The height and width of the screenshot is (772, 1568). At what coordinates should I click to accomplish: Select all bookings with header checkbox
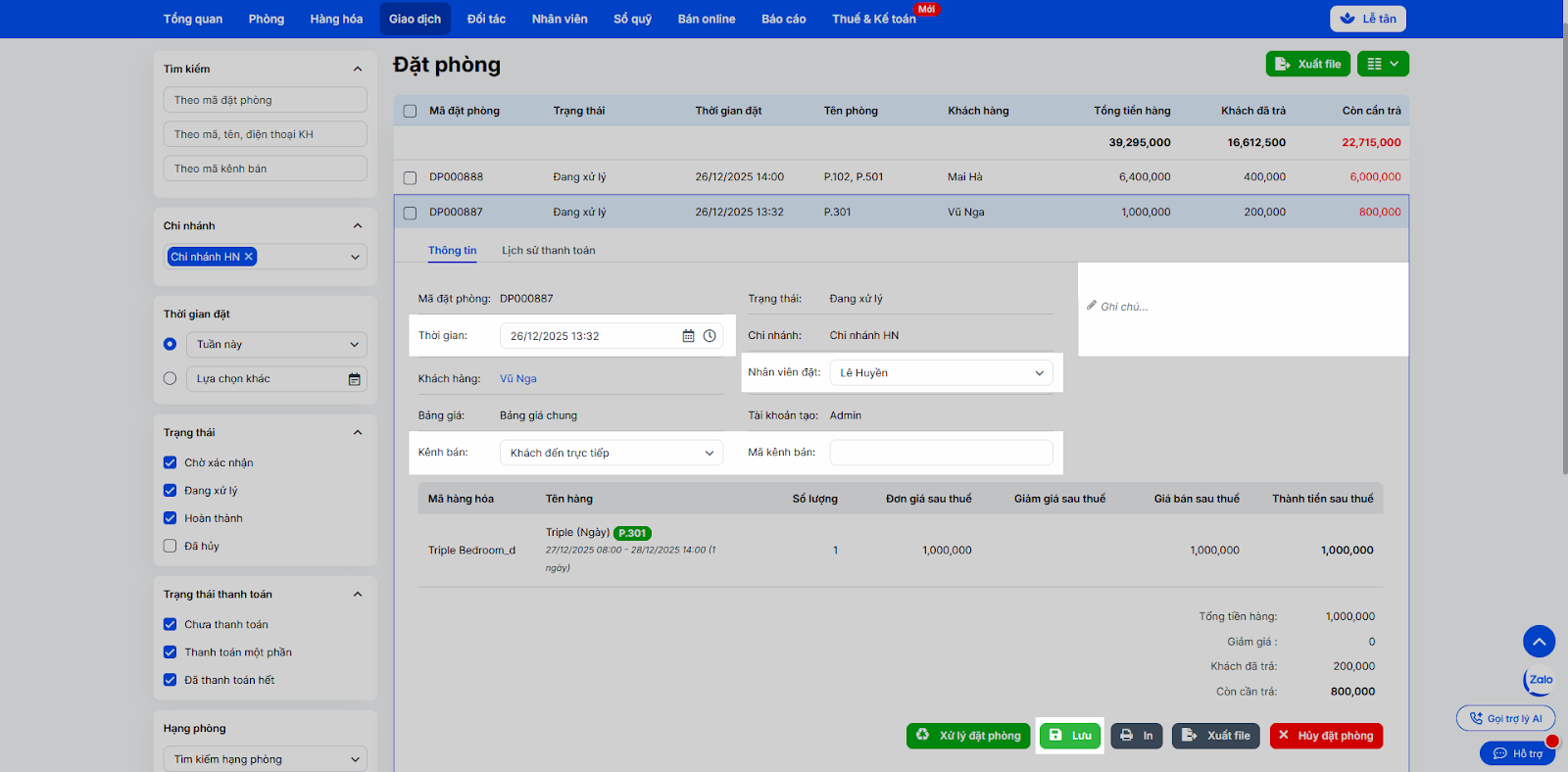point(410,112)
